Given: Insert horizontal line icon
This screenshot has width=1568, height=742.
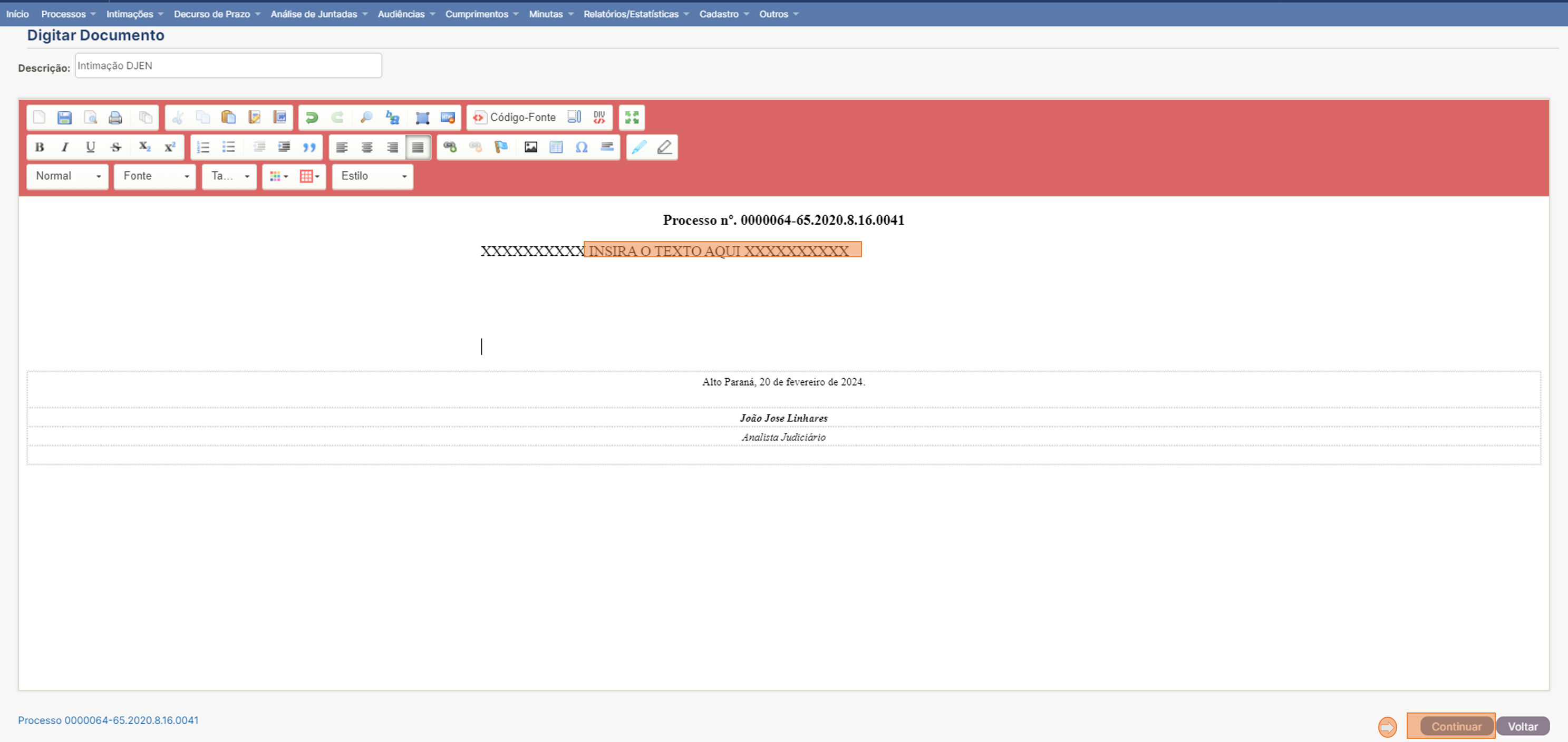Looking at the screenshot, I should [607, 147].
